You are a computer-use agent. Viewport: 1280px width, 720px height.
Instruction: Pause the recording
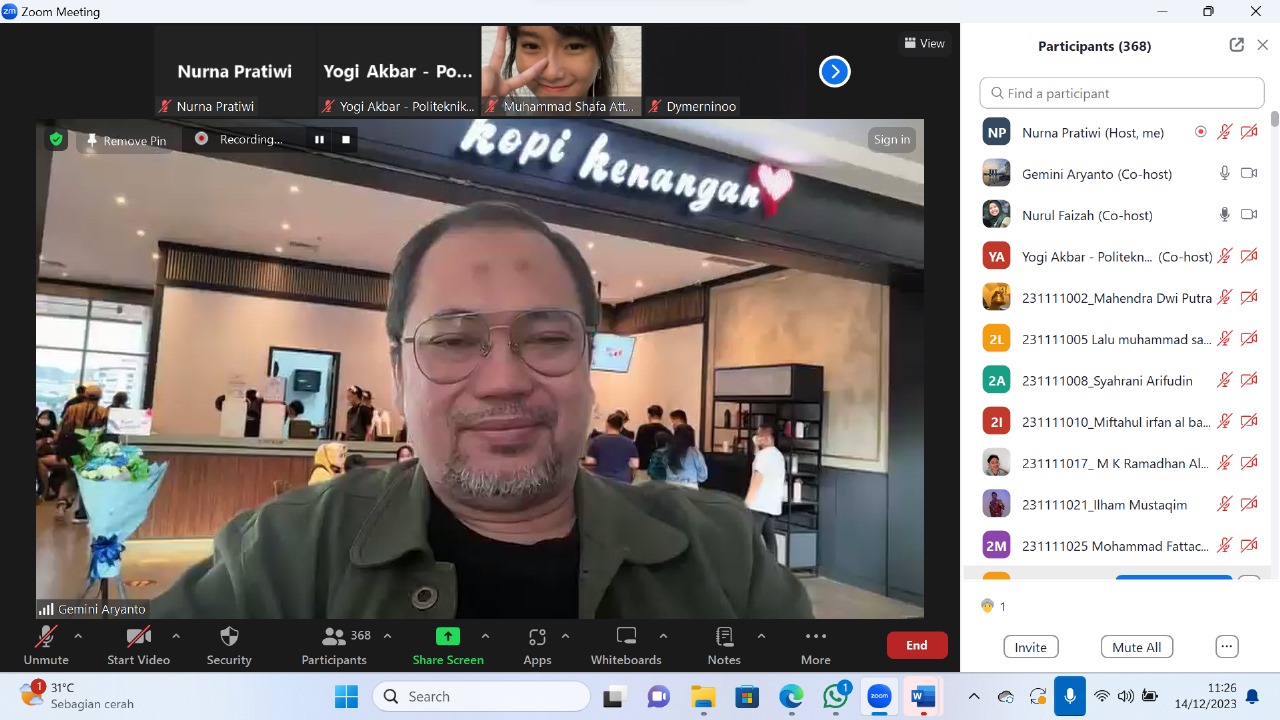[x=320, y=140]
